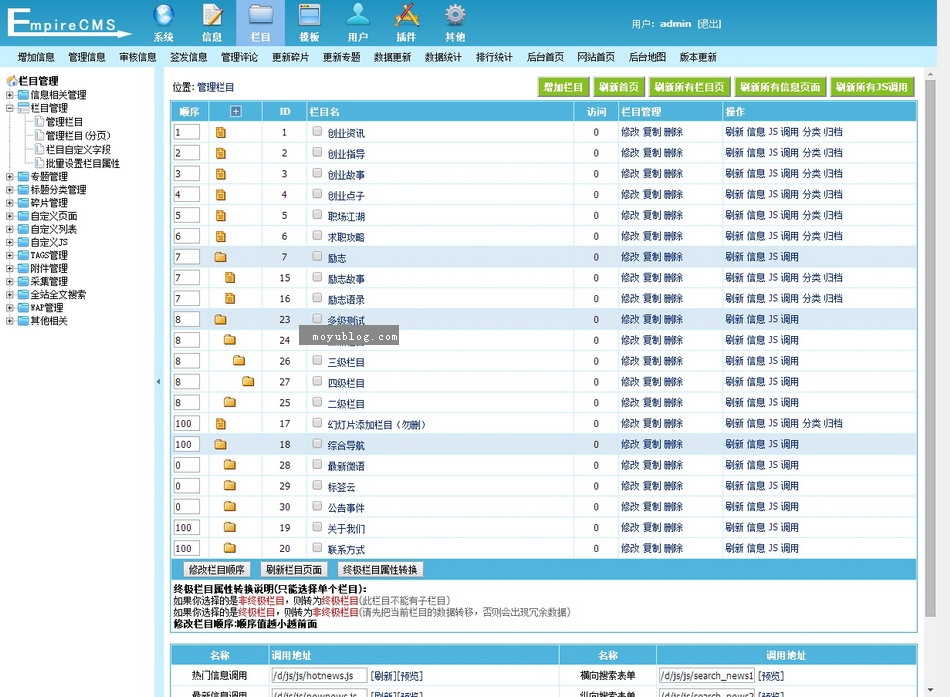Open the 版本更新 menu item

698,57
